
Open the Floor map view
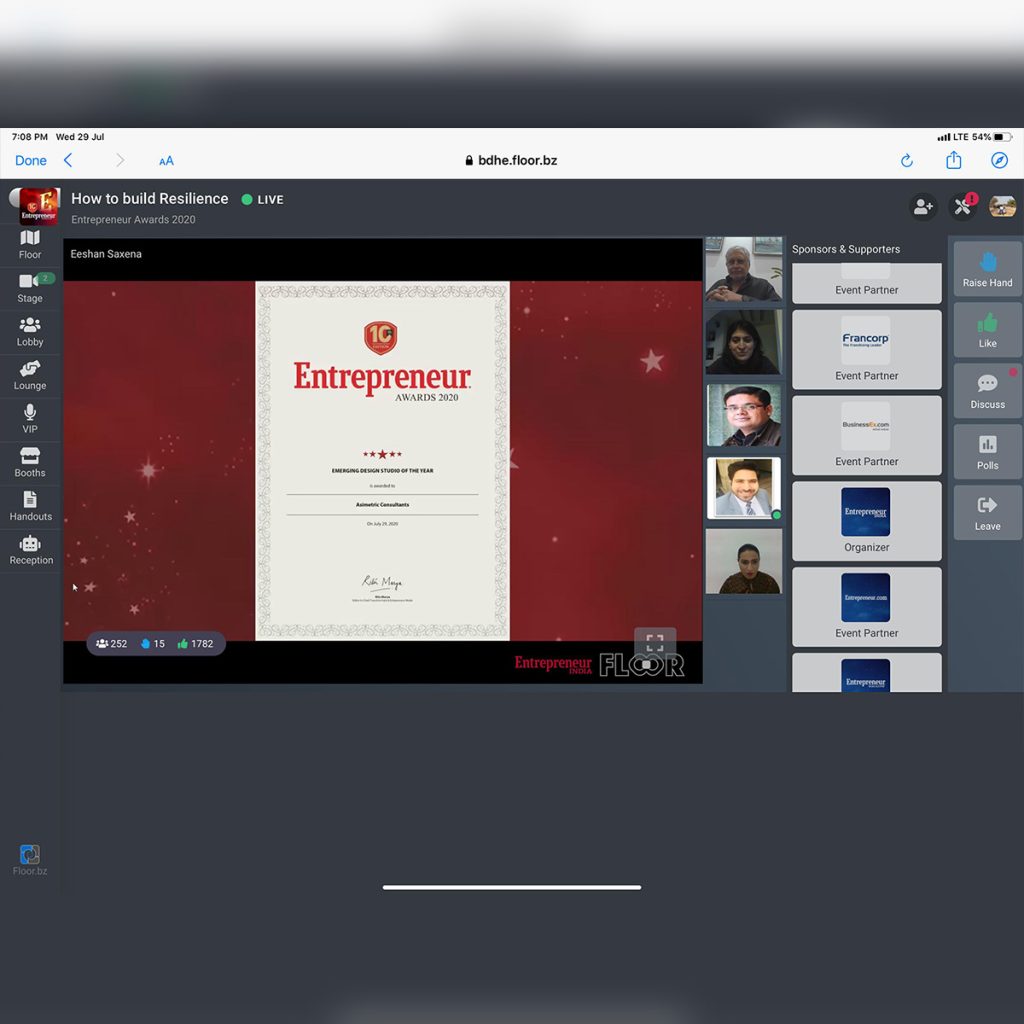(30, 245)
